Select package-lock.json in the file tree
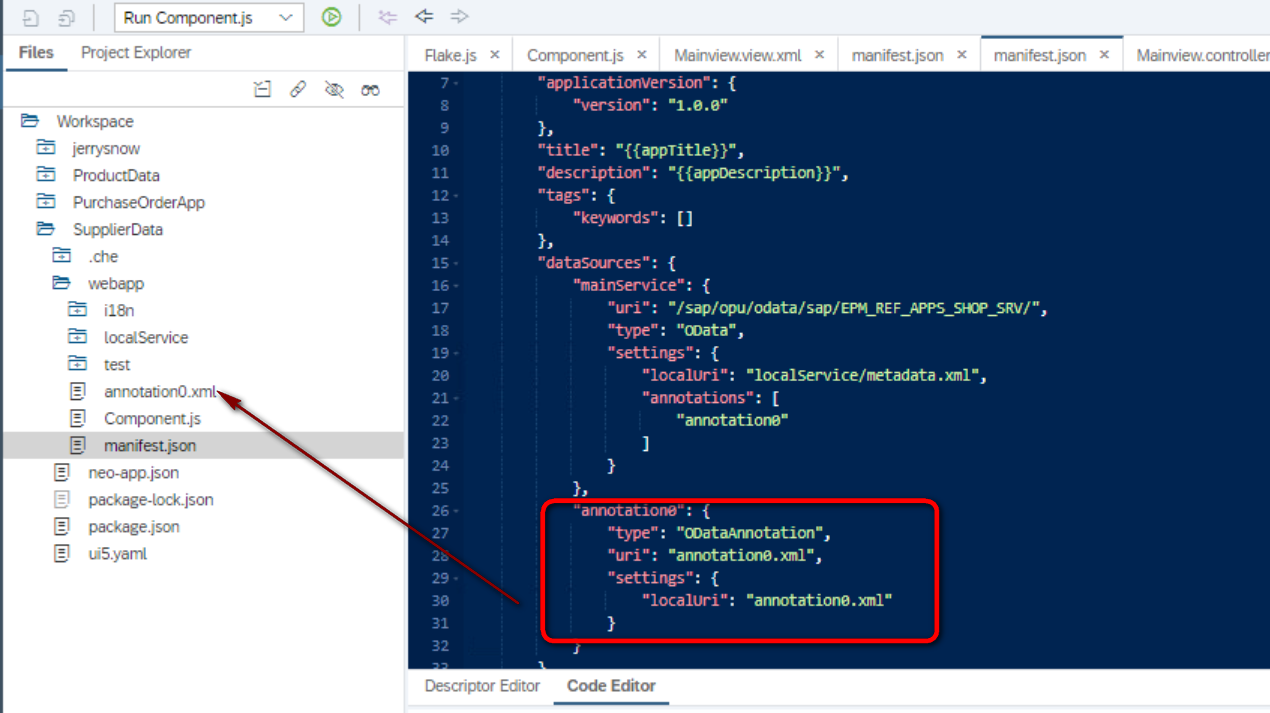The image size is (1270, 713). point(151,499)
